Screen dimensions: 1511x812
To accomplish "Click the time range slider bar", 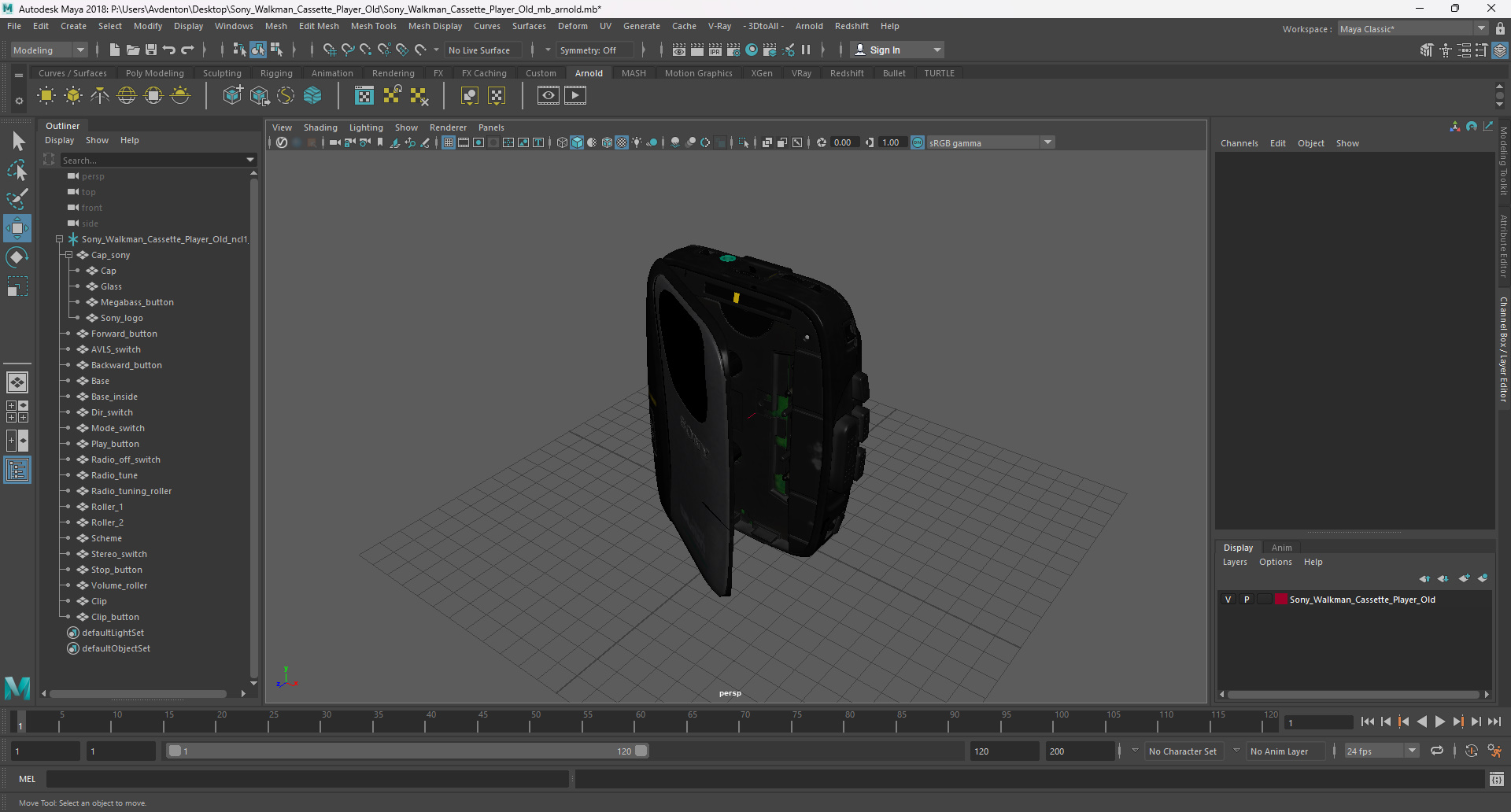I will [x=408, y=751].
